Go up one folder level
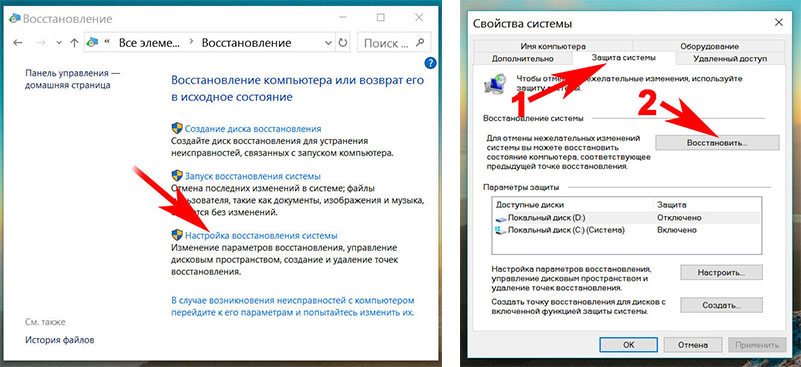Viewport: 801px width, 367px height. [x=74, y=43]
